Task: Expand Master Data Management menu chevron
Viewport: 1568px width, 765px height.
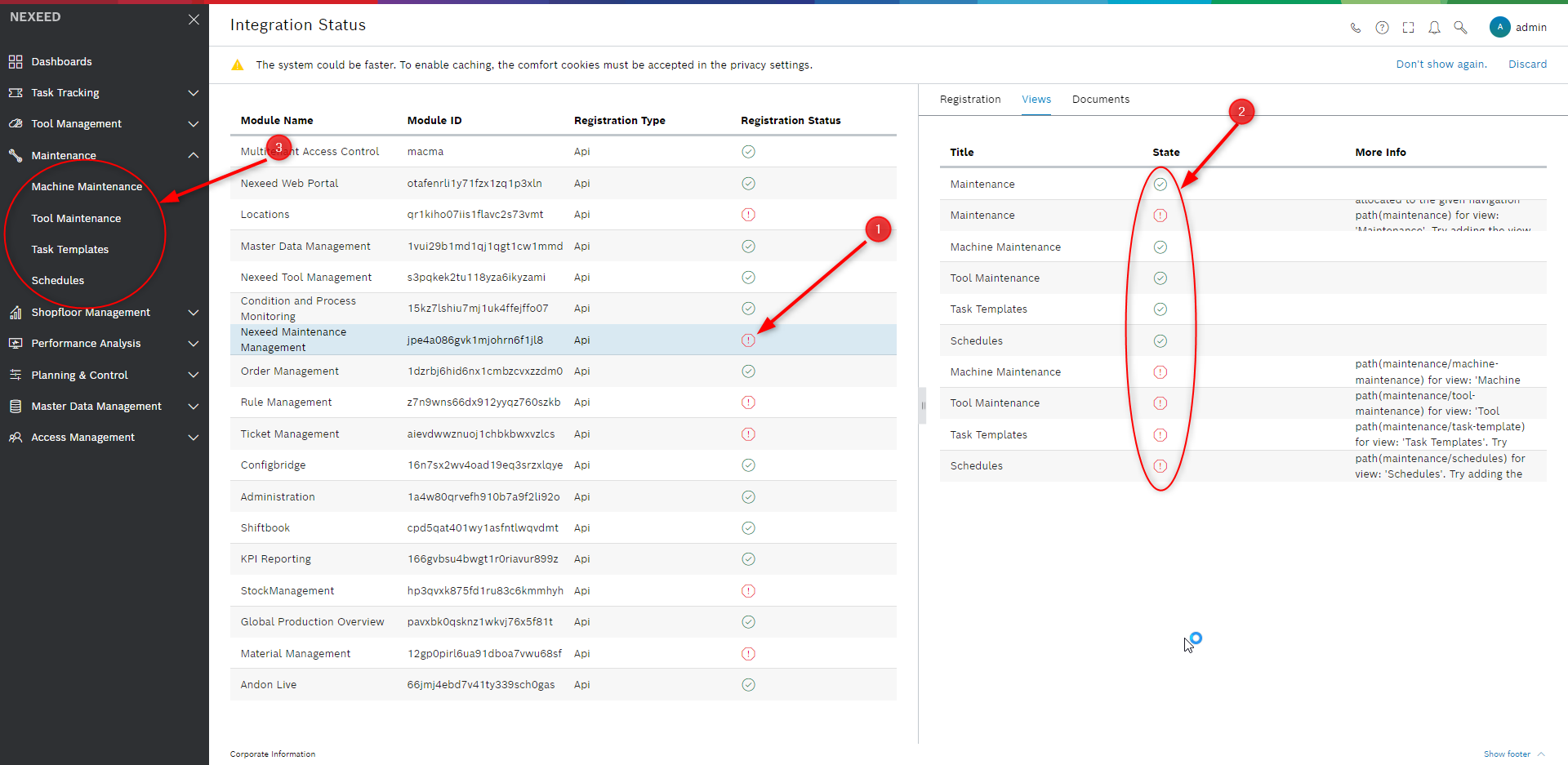Action: (x=194, y=407)
